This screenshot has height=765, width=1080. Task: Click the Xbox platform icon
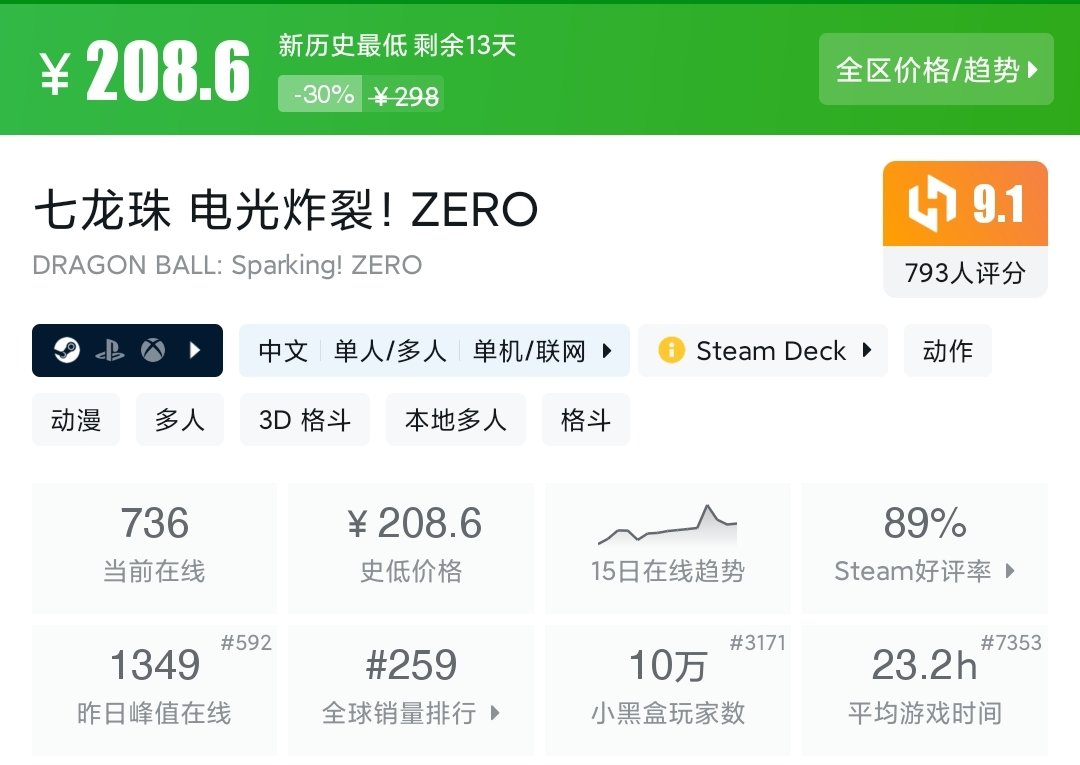point(153,351)
